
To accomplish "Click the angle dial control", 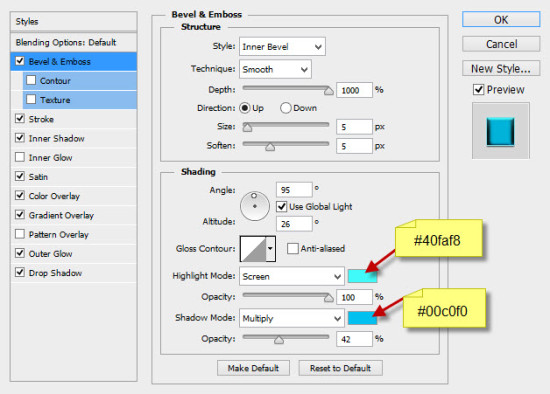I will [255, 206].
